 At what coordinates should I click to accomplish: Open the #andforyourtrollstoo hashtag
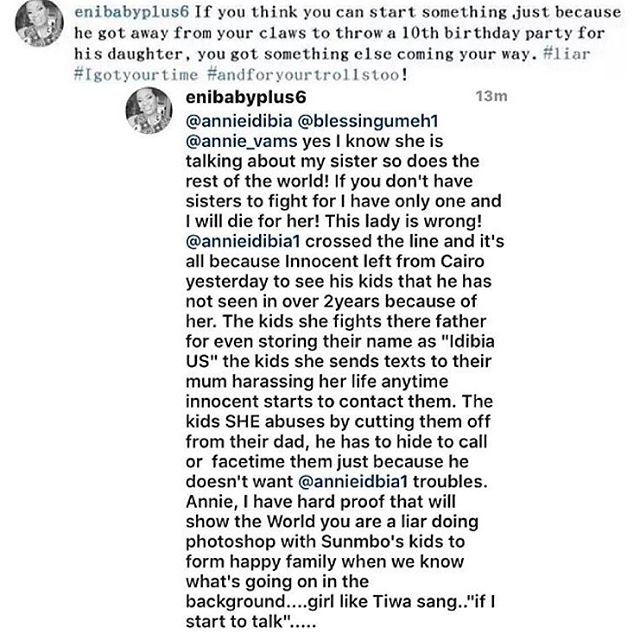tap(304, 75)
